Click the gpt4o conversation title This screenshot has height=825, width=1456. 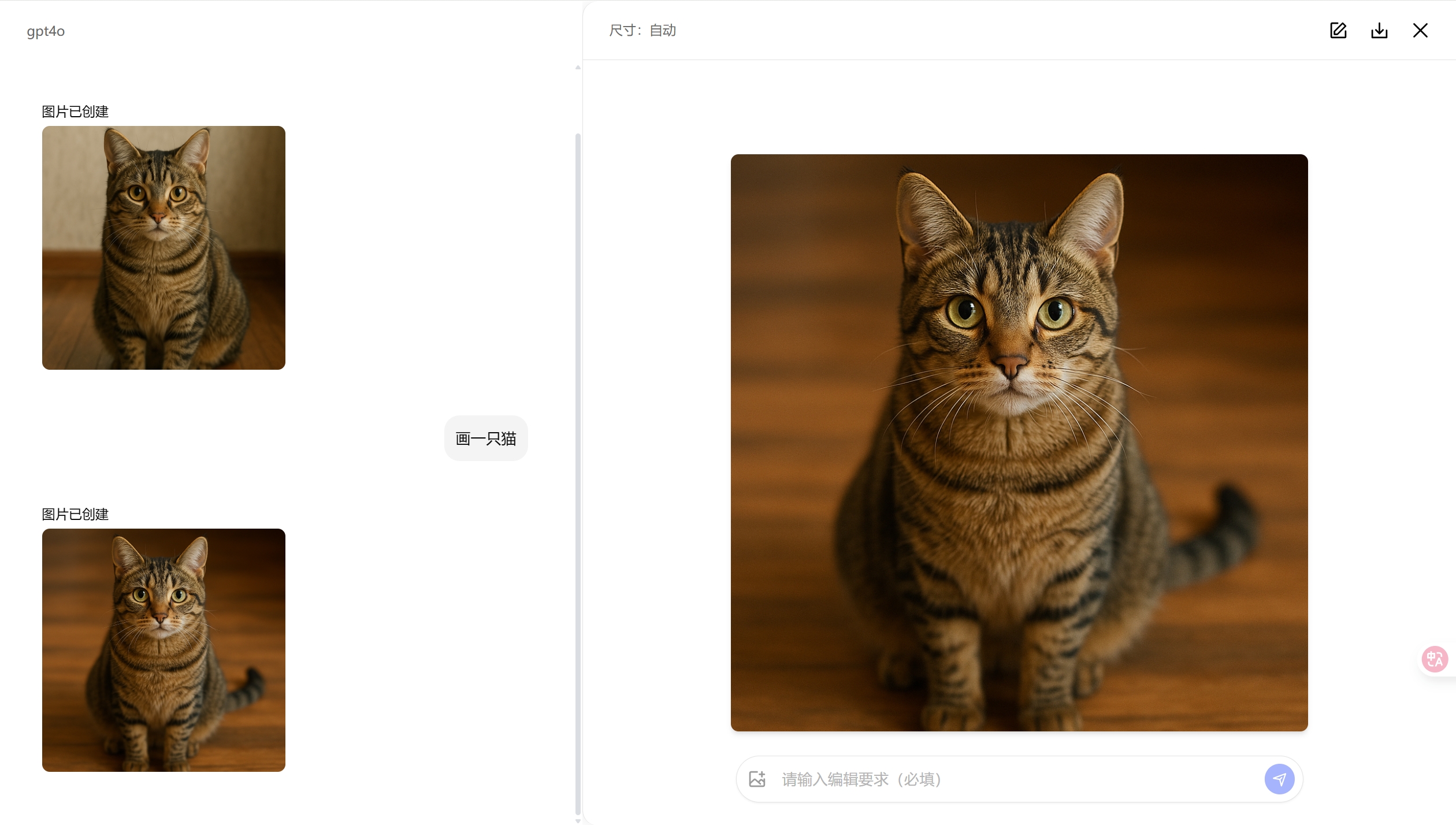tap(46, 31)
